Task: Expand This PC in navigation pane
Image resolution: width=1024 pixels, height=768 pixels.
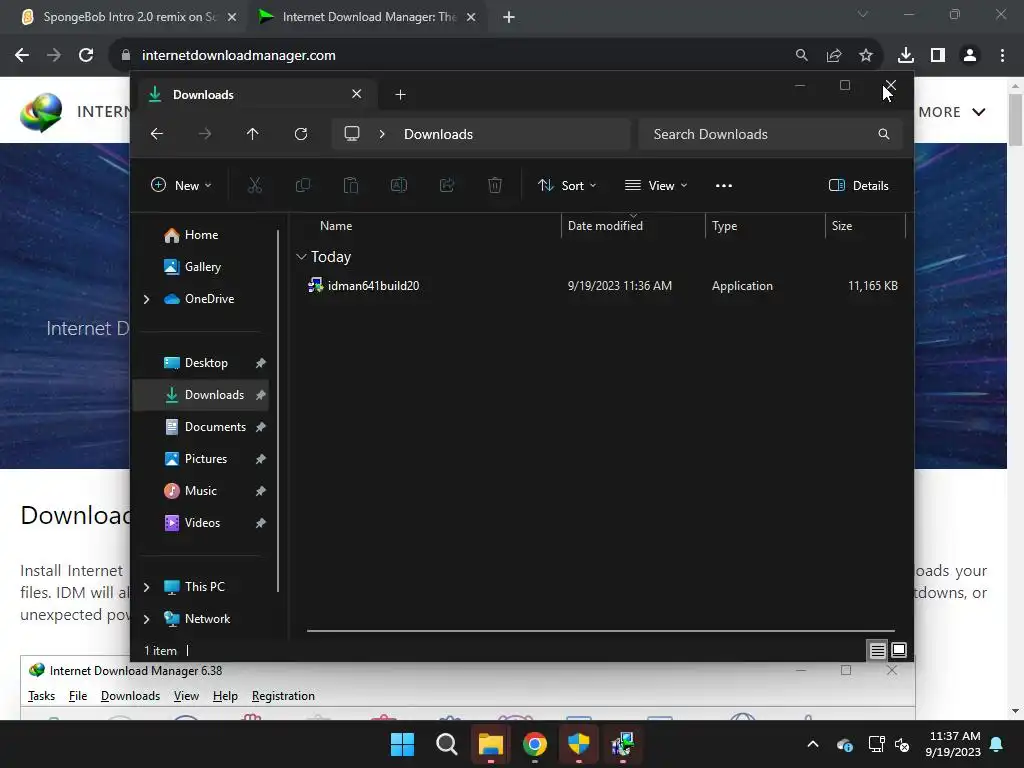Action: (x=146, y=587)
